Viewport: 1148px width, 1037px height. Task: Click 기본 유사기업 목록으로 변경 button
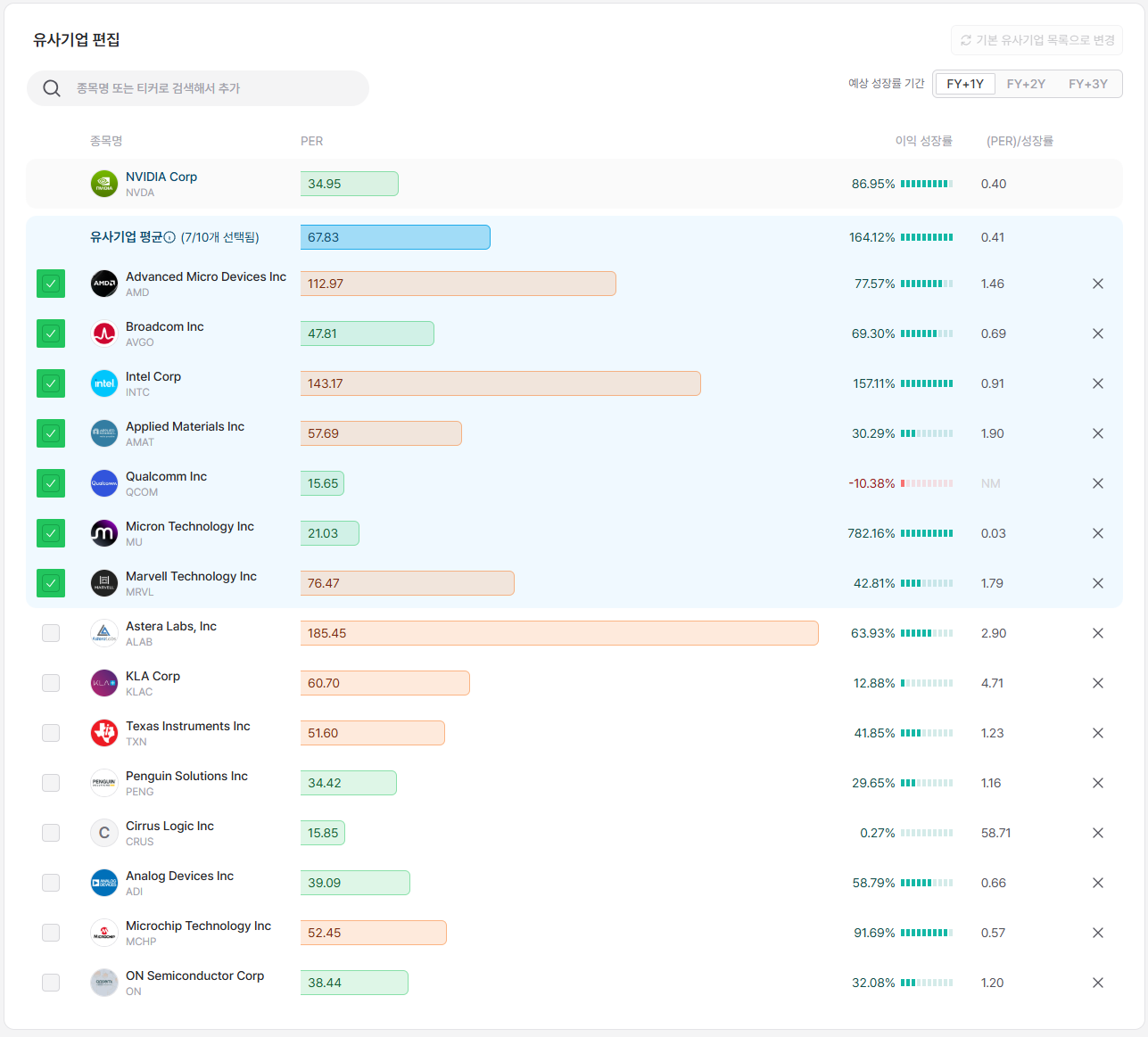1037,40
